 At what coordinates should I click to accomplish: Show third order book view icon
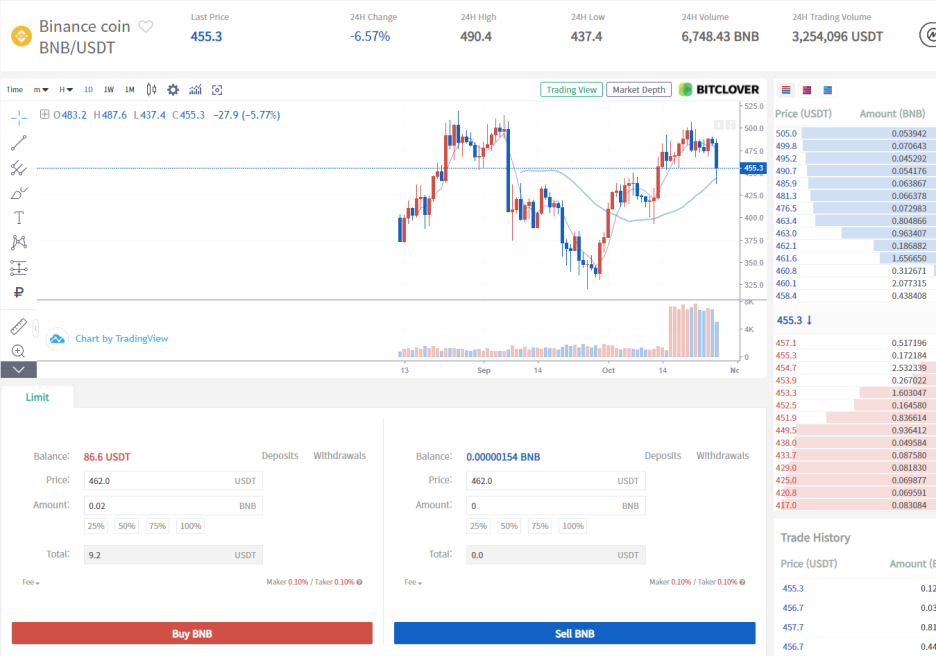[x=827, y=90]
